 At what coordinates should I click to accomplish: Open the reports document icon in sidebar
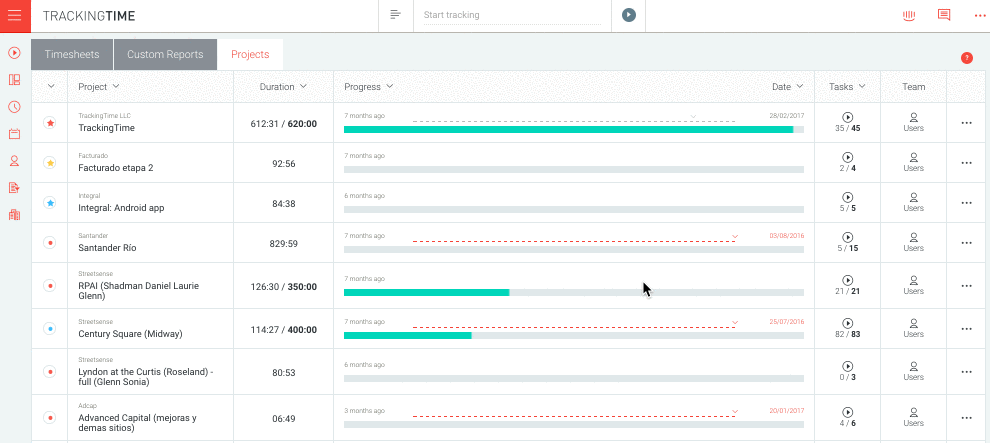coord(14,187)
